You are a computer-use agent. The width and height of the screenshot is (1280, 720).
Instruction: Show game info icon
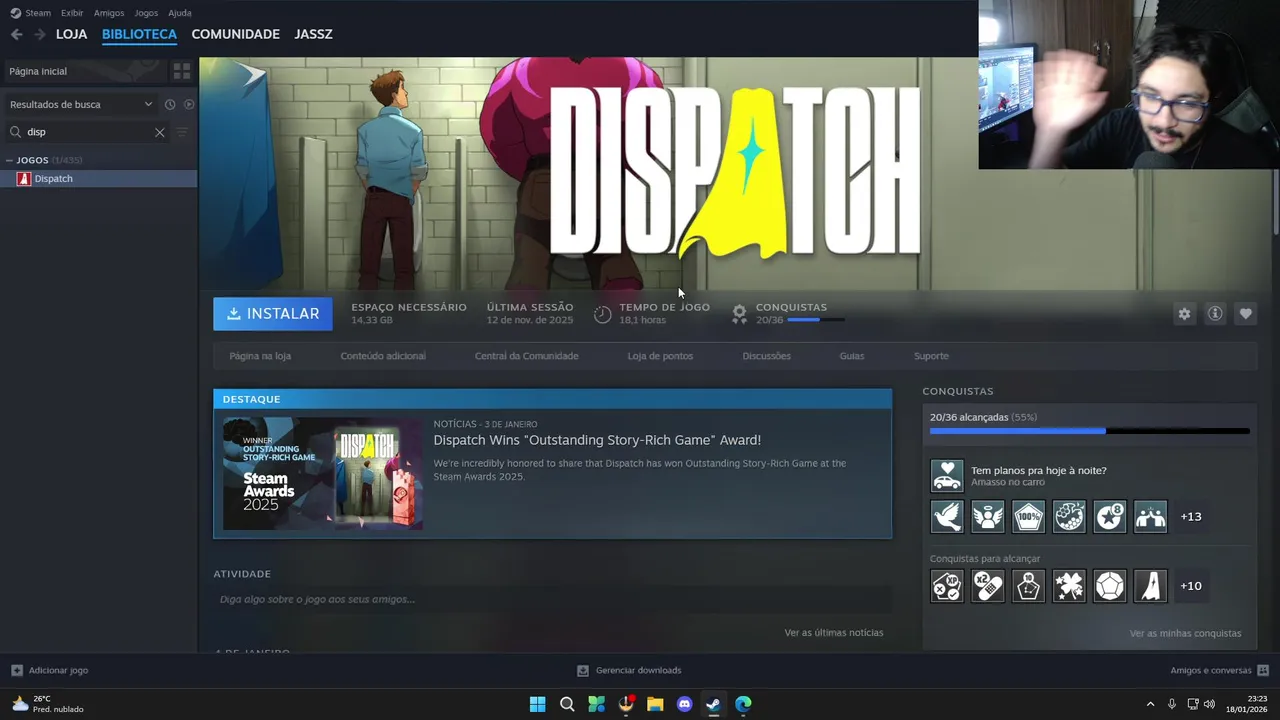(x=1215, y=314)
